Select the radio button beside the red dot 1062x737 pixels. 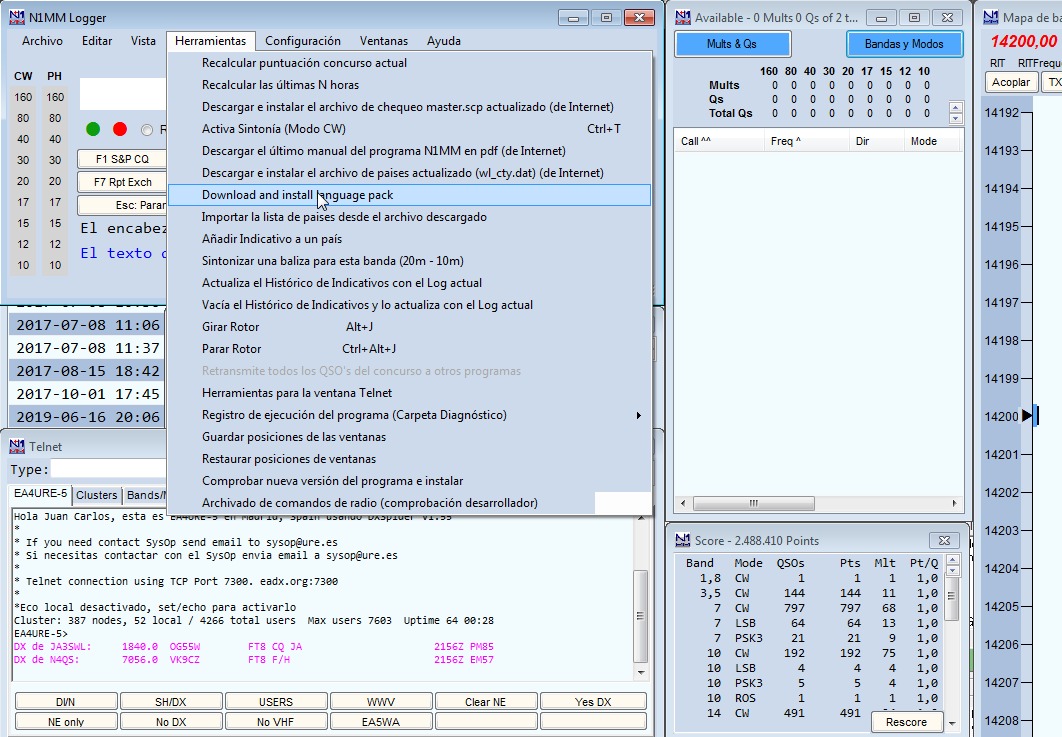tap(147, 129)
